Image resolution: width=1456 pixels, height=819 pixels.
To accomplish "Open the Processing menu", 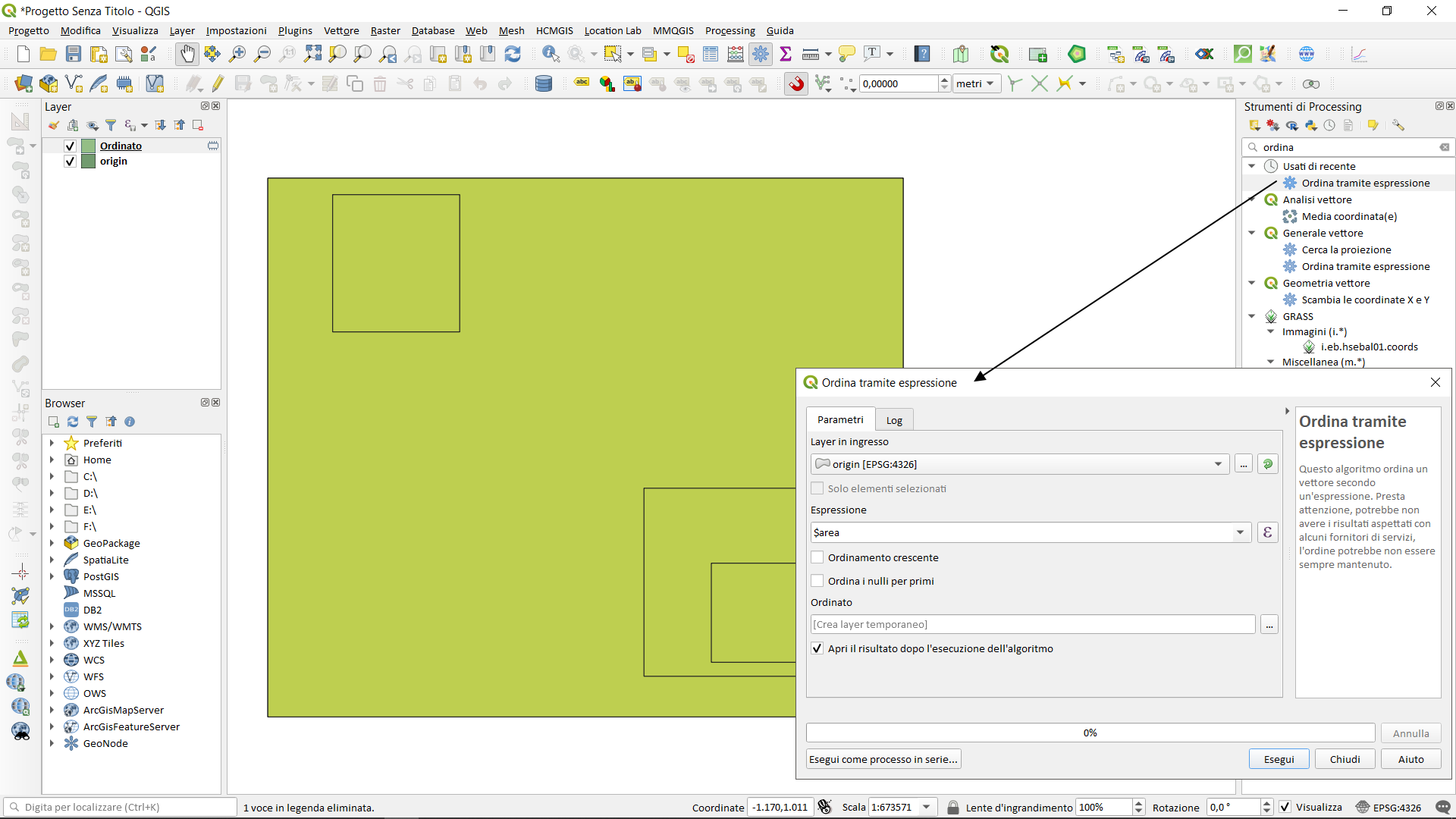I will pos(730,30).
